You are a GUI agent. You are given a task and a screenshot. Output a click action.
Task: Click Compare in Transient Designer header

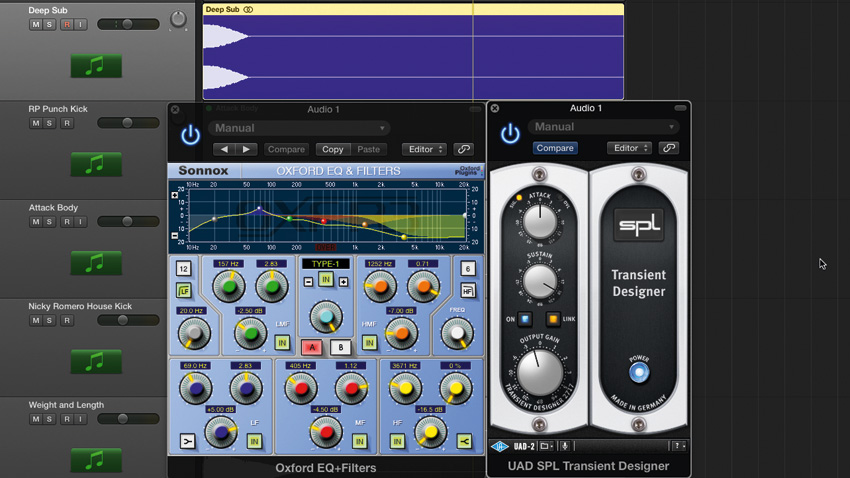tap(555, 148)
